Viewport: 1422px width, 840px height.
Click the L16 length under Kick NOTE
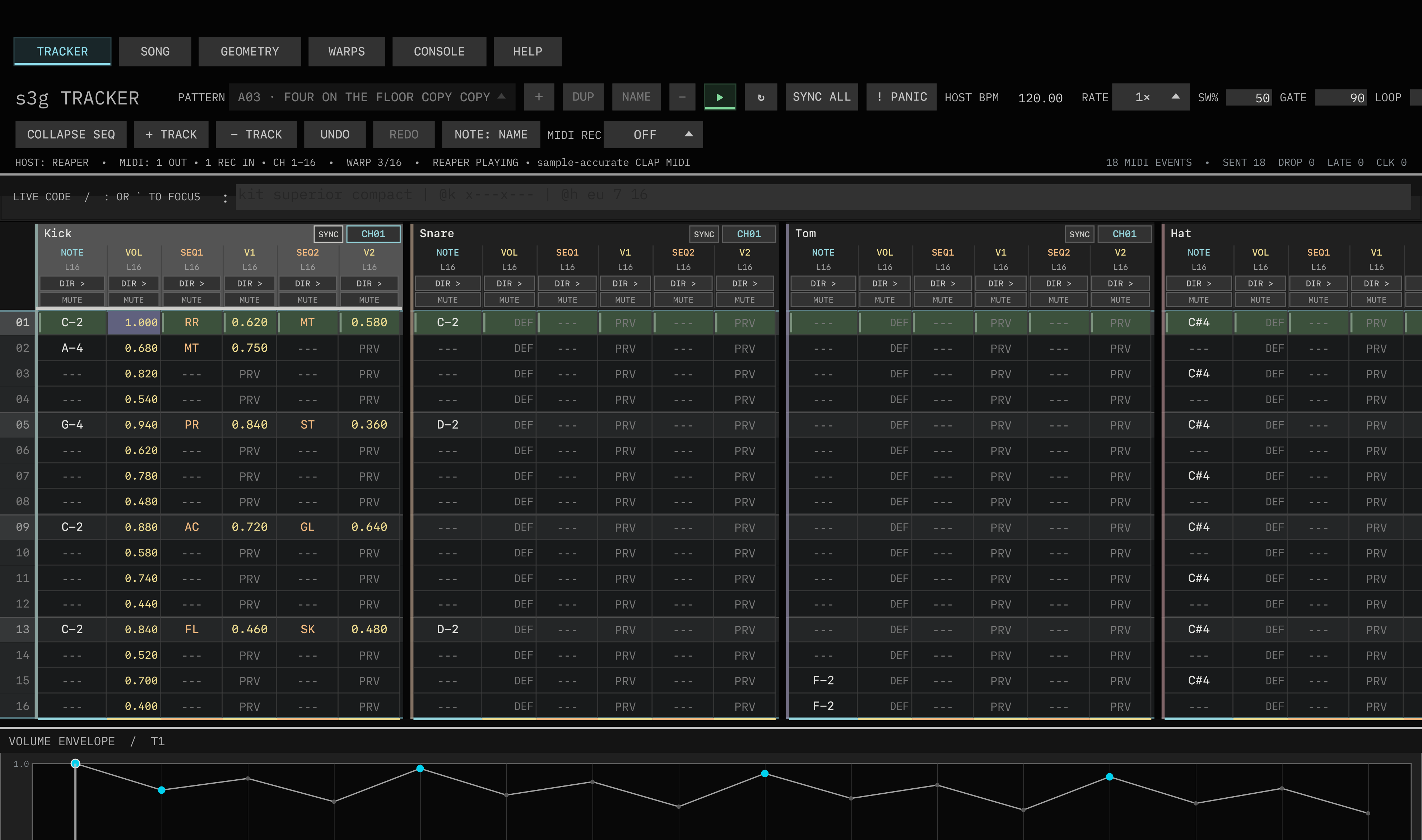coord(72,267)
